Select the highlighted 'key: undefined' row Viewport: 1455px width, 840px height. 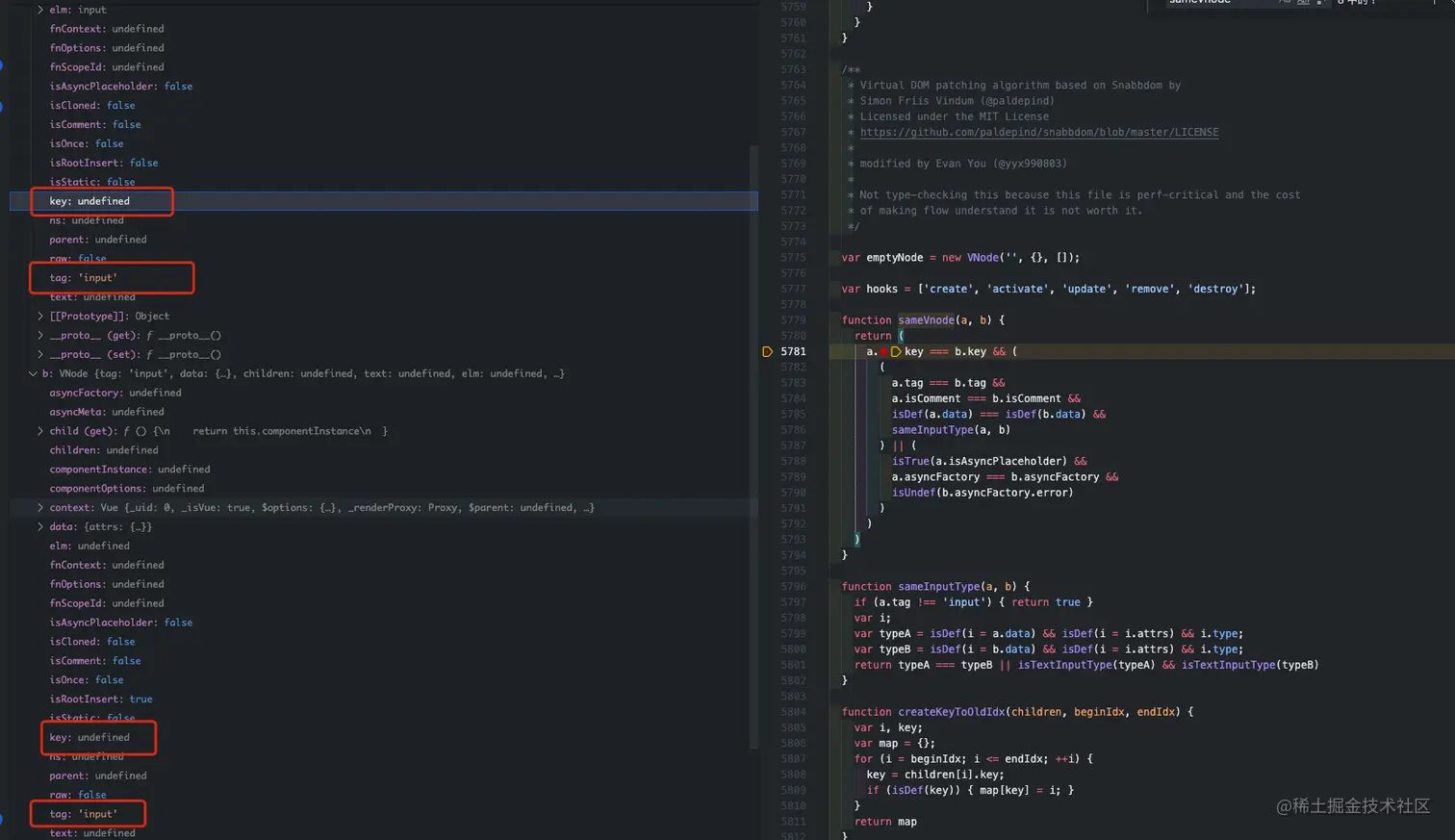[x=383, y=201]
